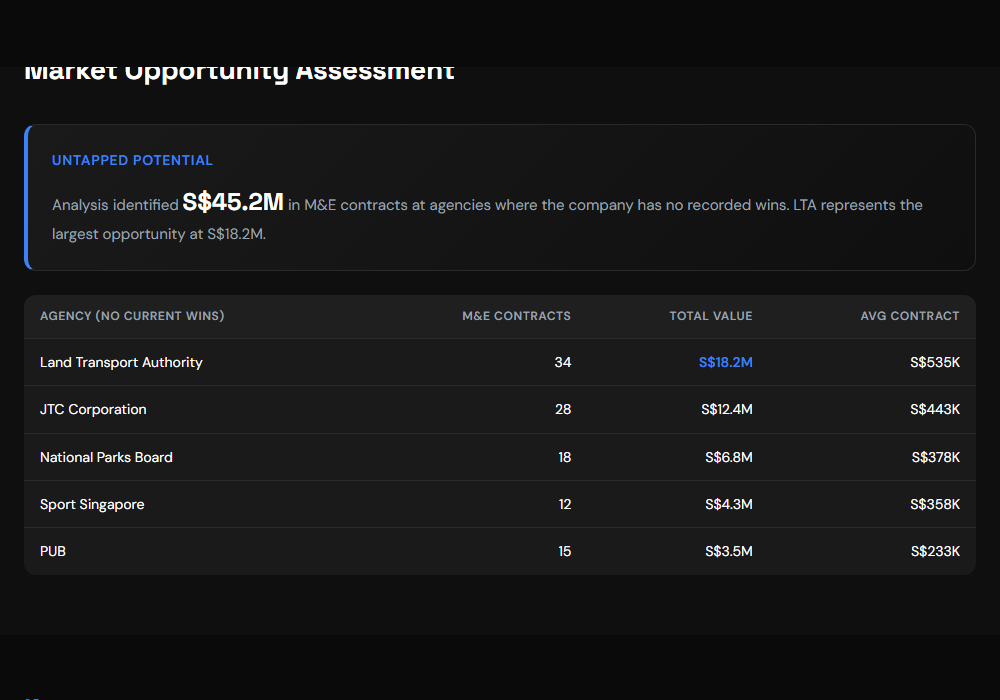Click the S$6.8M total value cell

(728, 457)
